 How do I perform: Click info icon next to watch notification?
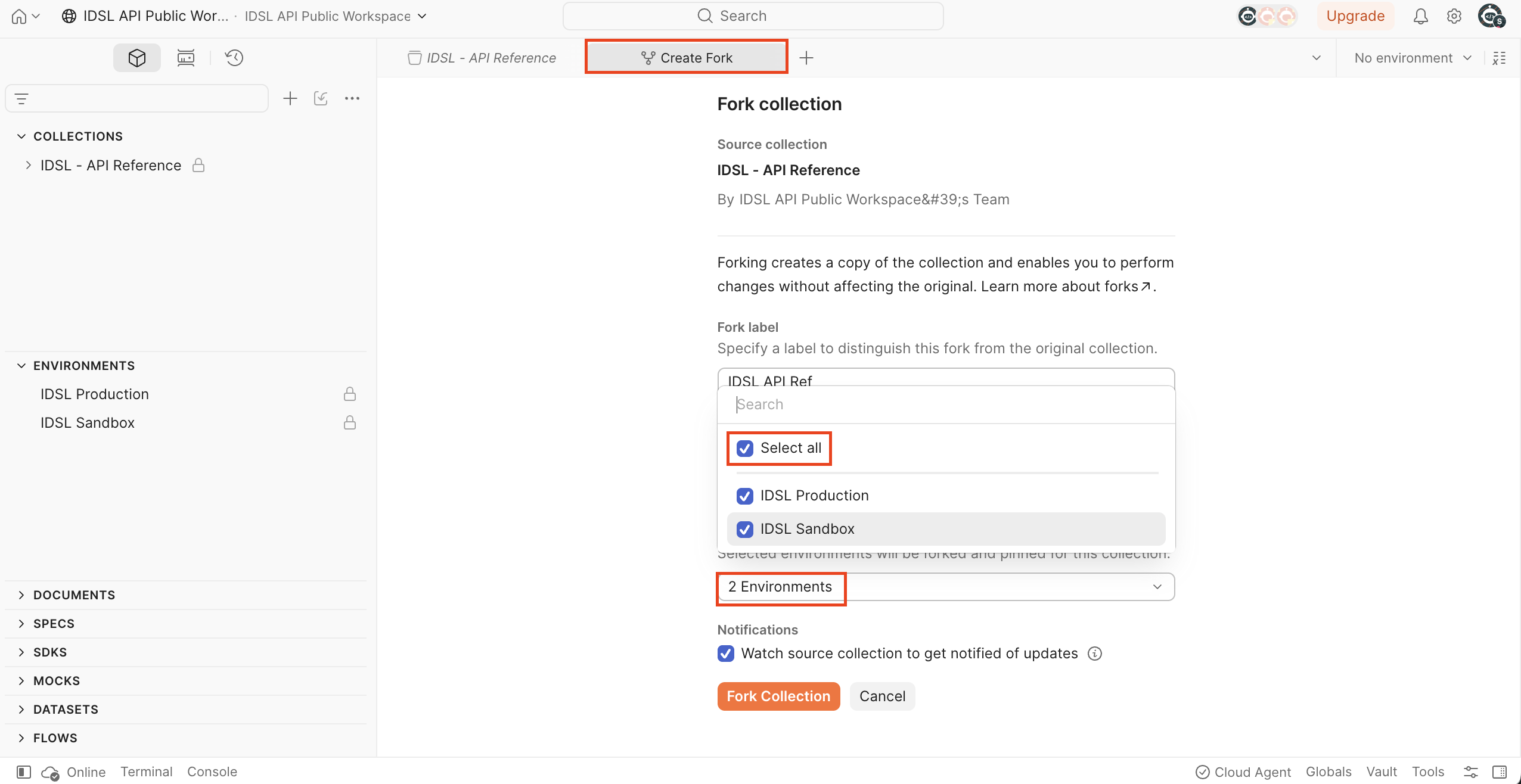tap(1095, 654)
